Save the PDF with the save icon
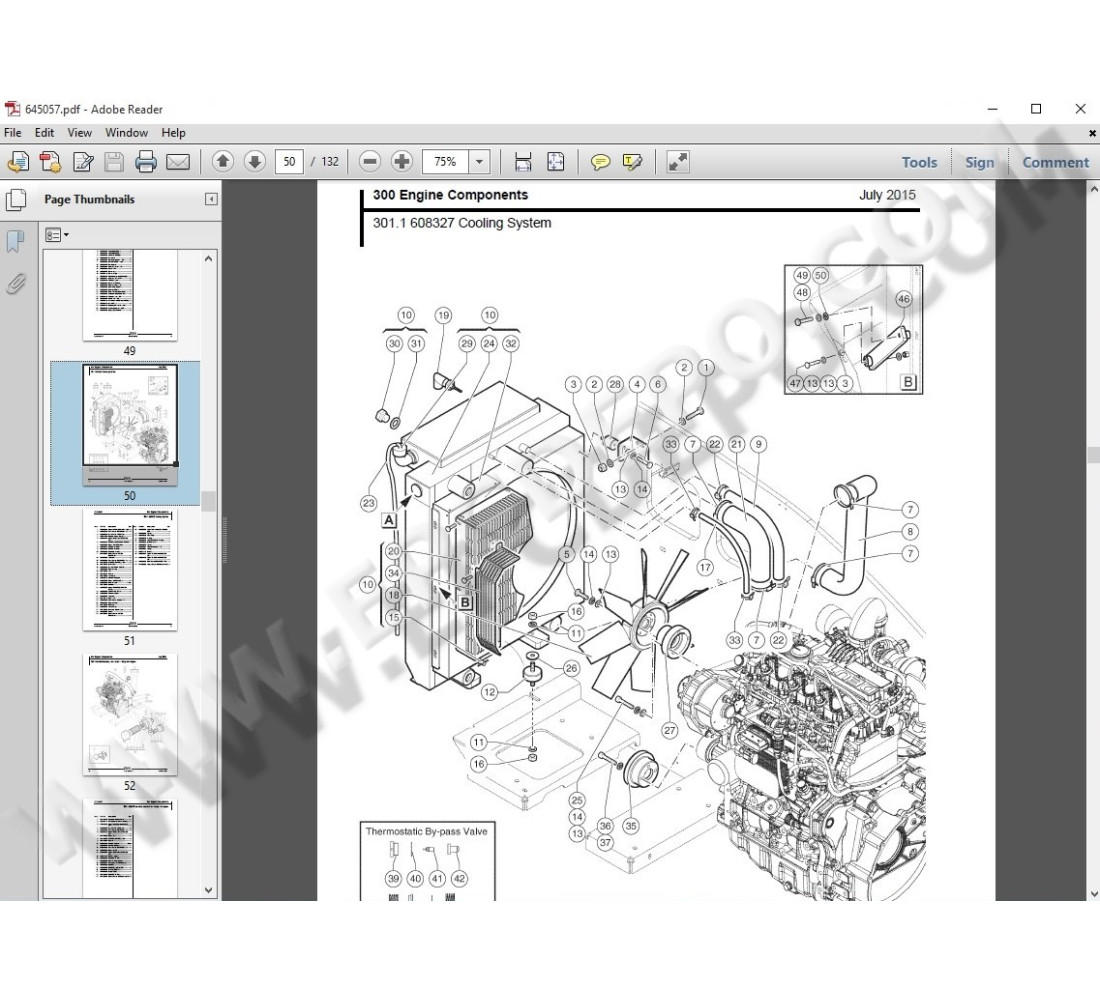The width and height of the screenshot is (1100, 1000). 114,161
